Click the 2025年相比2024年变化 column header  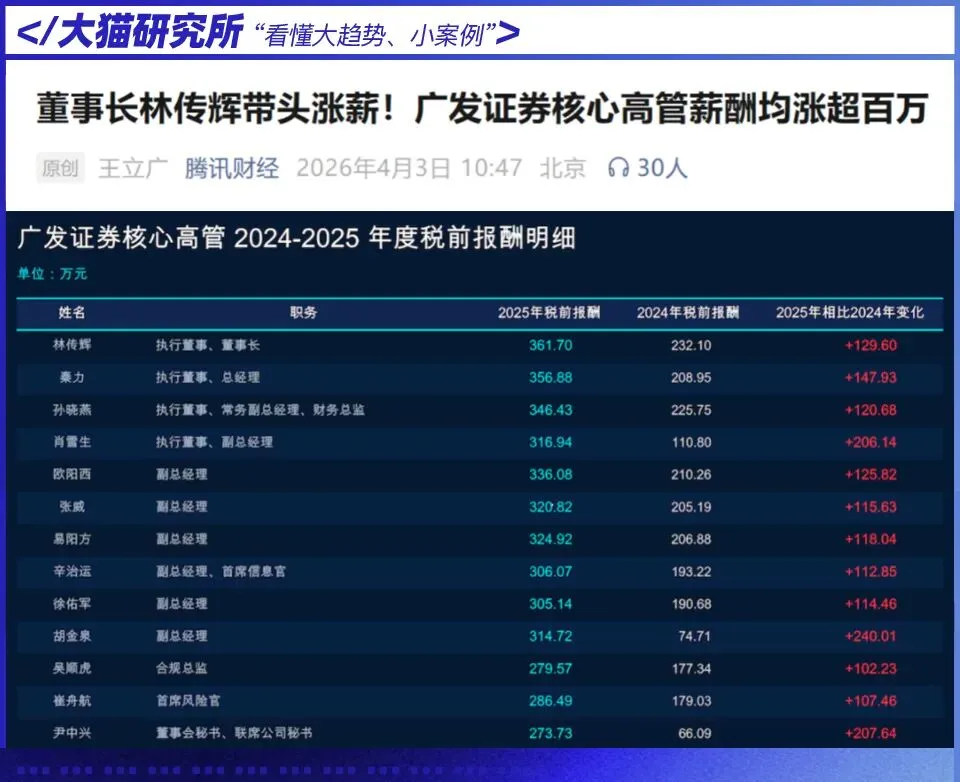pos(850,312)
